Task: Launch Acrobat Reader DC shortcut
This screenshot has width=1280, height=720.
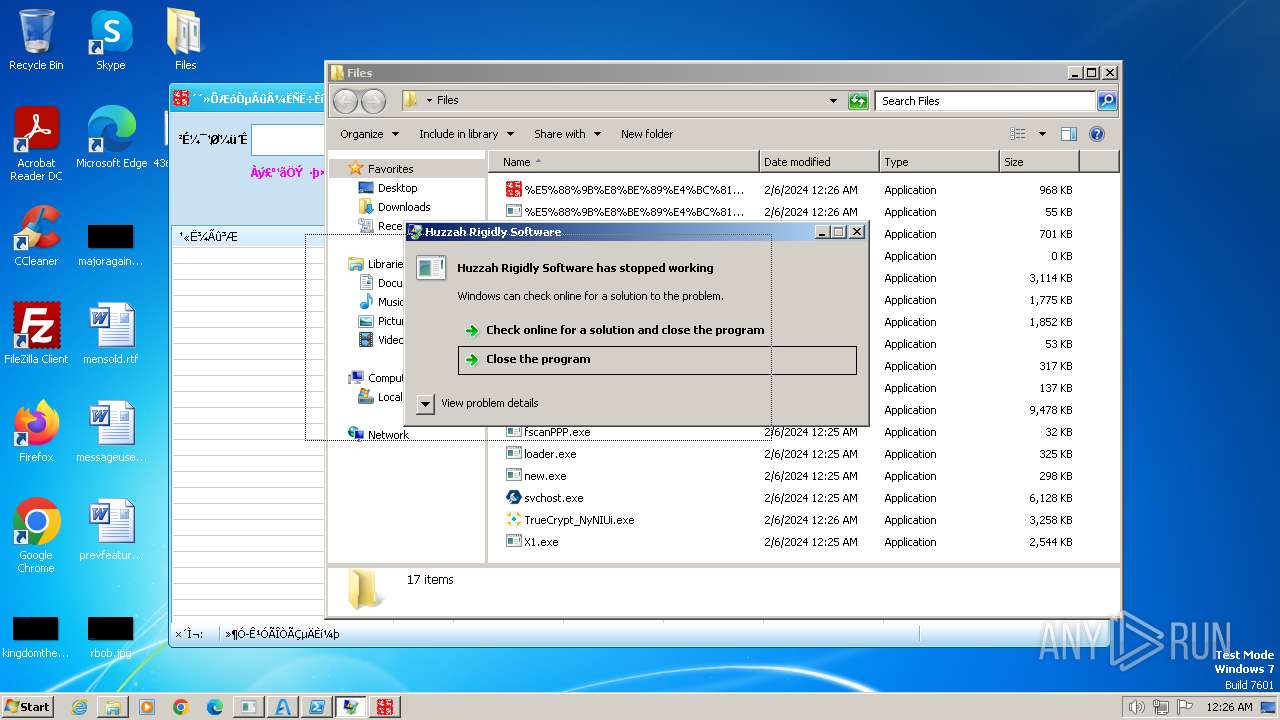Action: point(36,143)
